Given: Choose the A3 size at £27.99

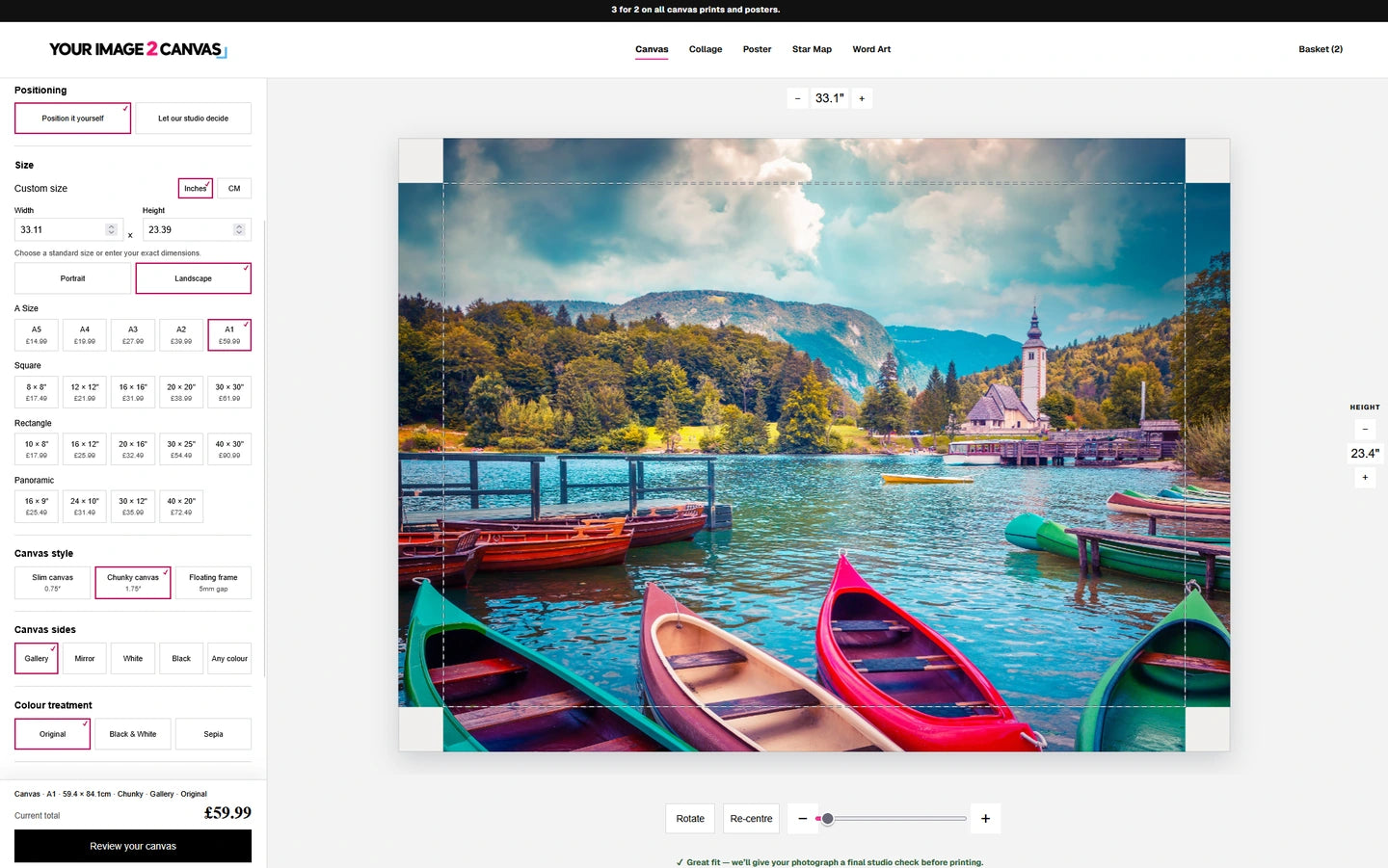Looking at the screenshot, I should [133, 335].
